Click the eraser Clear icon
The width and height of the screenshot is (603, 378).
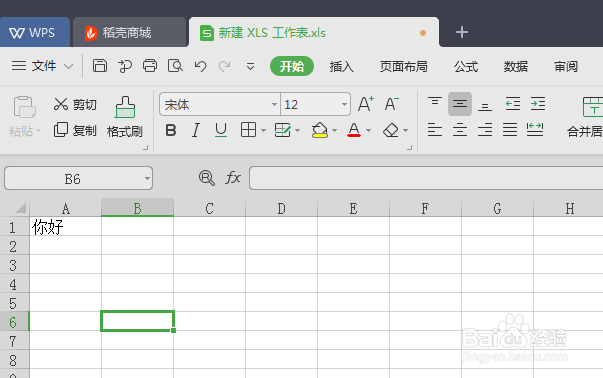tap(391, 130)
